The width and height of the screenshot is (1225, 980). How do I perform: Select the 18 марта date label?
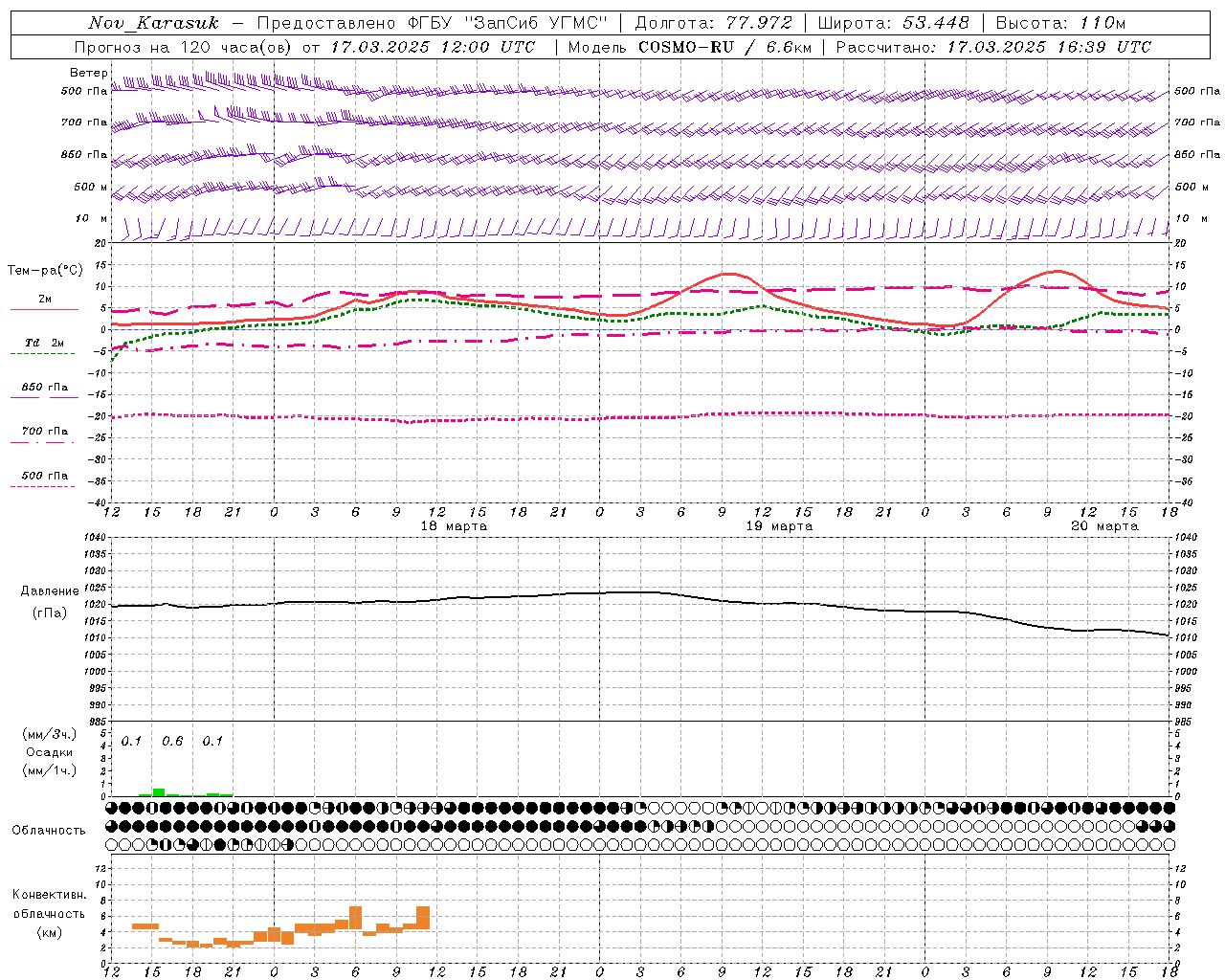click(x=454, y=526)
